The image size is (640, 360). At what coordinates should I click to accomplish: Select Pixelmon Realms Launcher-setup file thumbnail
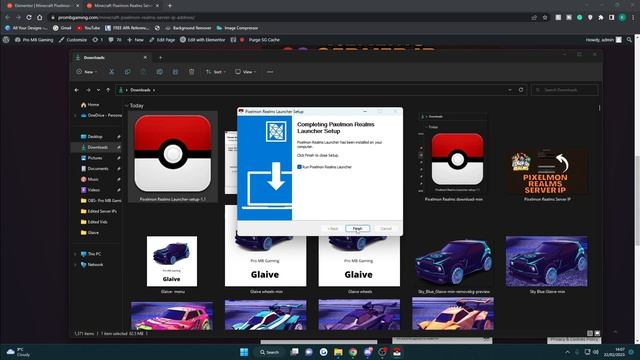[x=173, y=156]
